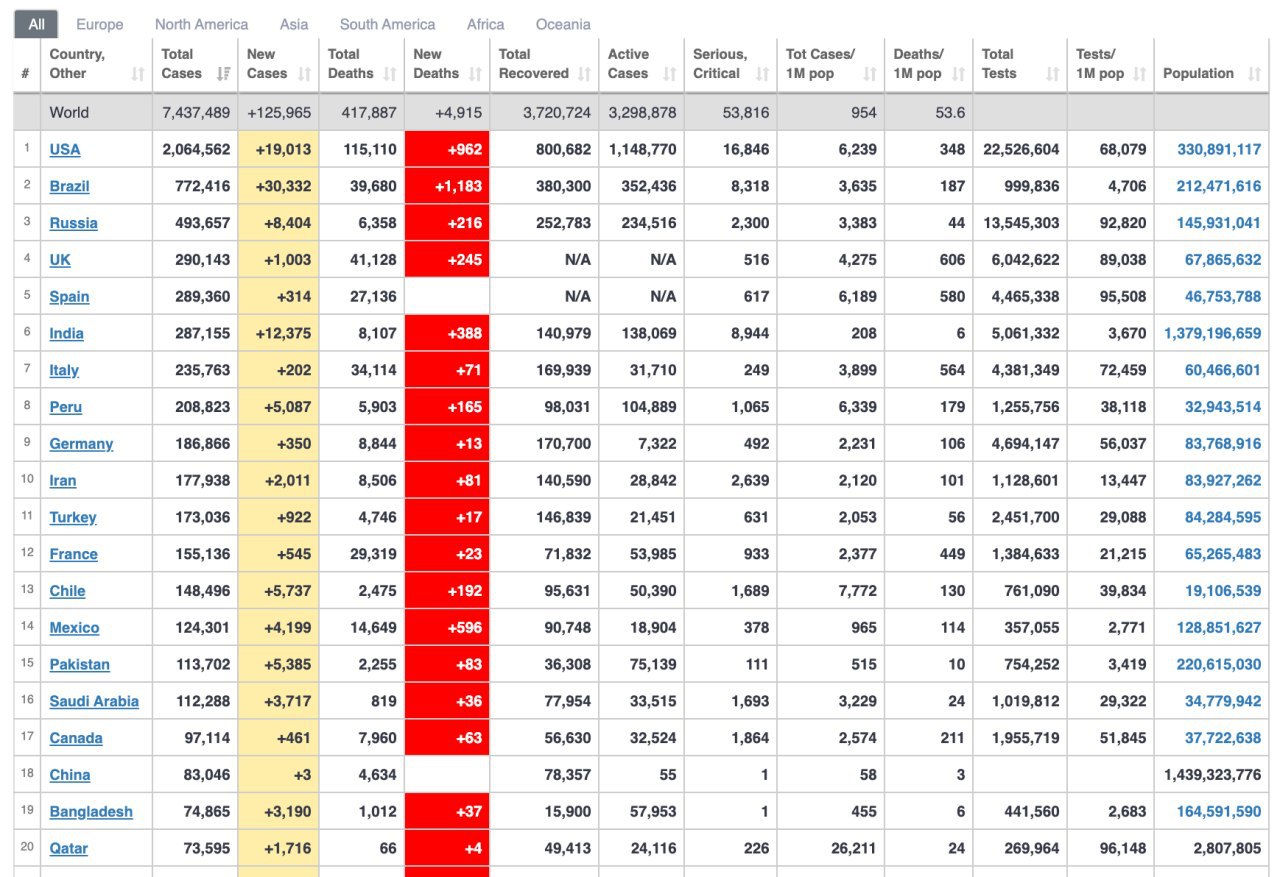Sort by the Country, Other column arrows
This screenshot has height=877, width=1280.
pos(138,74)
